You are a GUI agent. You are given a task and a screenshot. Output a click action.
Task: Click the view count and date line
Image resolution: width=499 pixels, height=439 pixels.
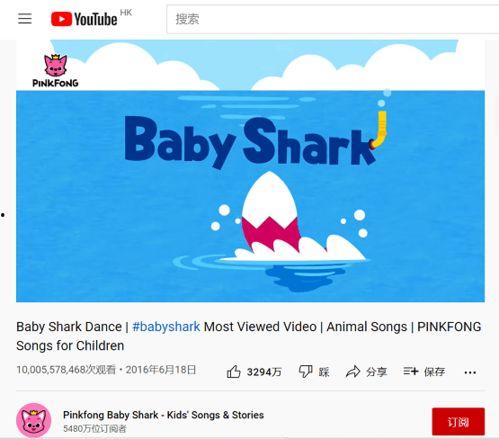[x=106, y=370]
